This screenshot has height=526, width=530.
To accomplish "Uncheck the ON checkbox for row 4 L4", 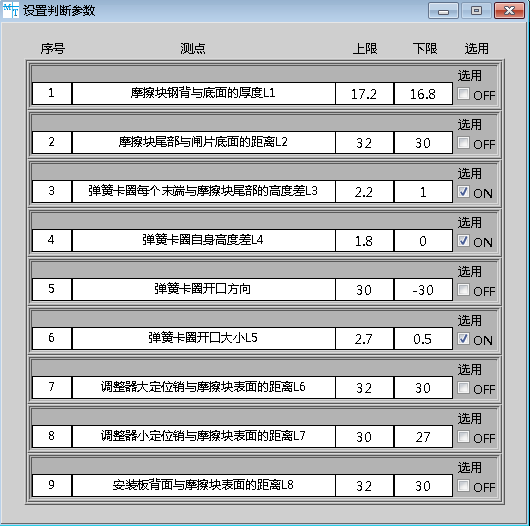I will click(x=463, y=241).
